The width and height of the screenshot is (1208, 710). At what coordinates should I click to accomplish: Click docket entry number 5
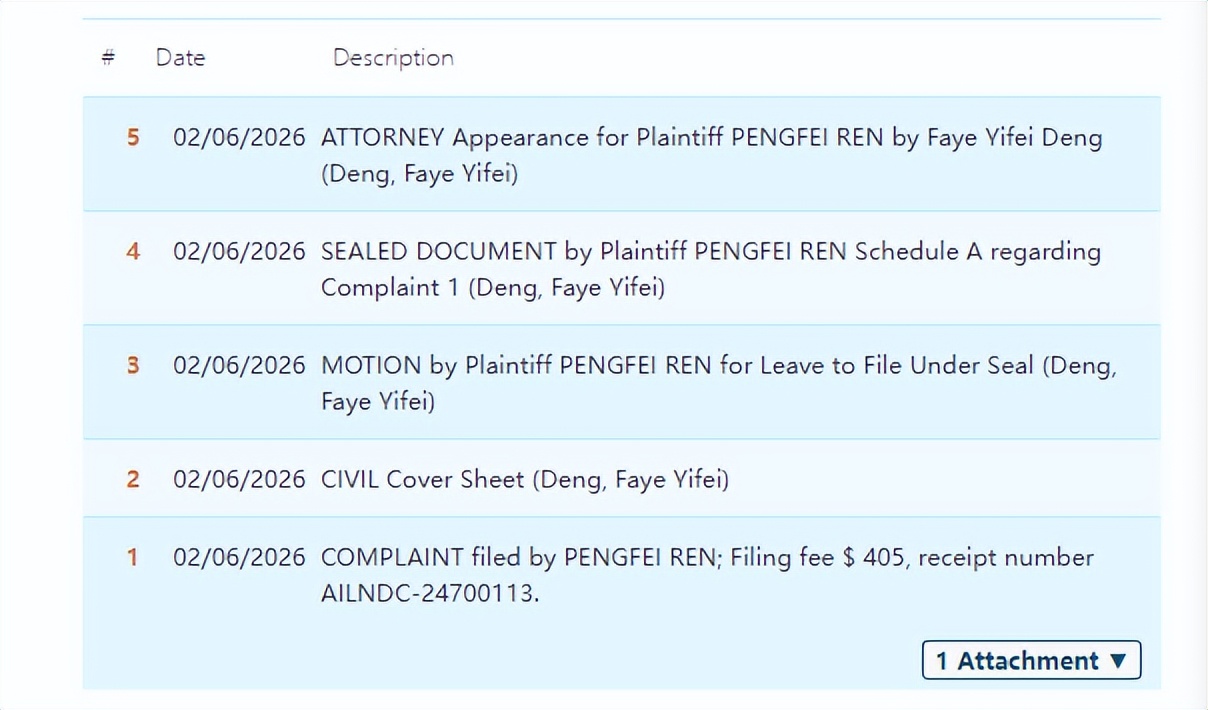[x=133, y=137]
